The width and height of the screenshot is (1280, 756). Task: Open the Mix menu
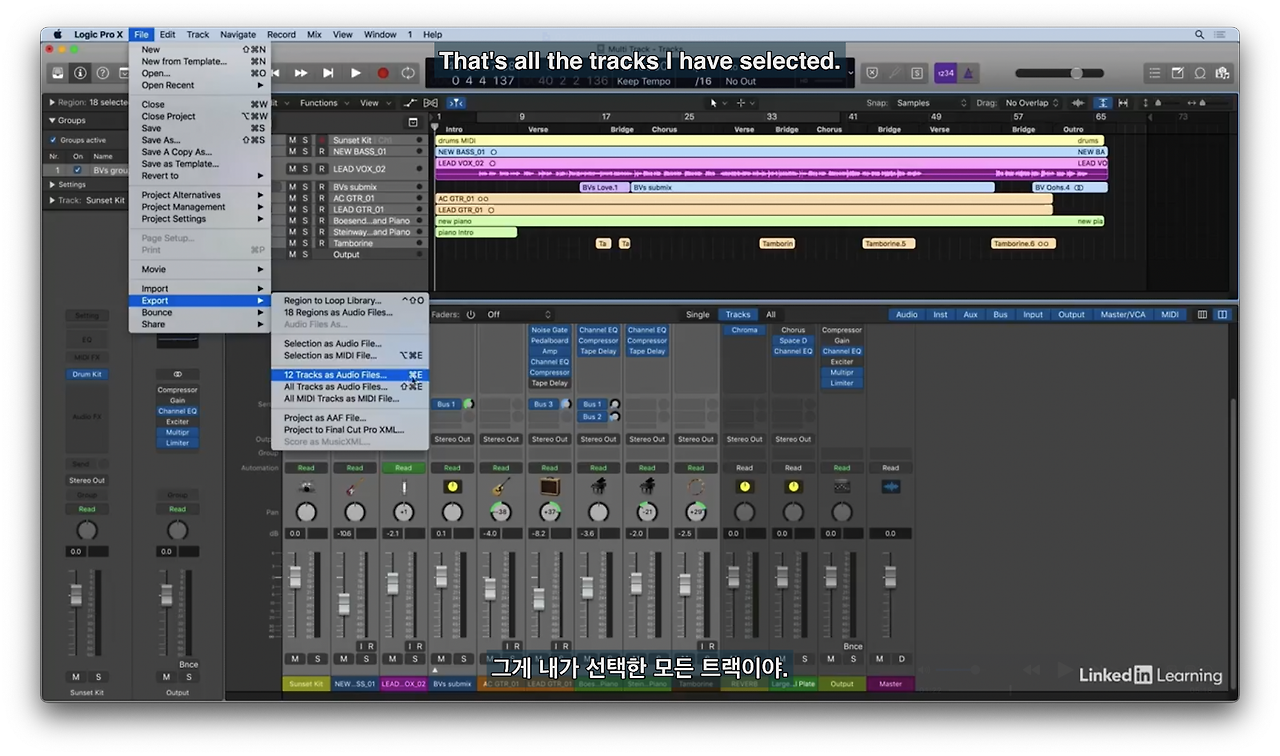(314, 34)
